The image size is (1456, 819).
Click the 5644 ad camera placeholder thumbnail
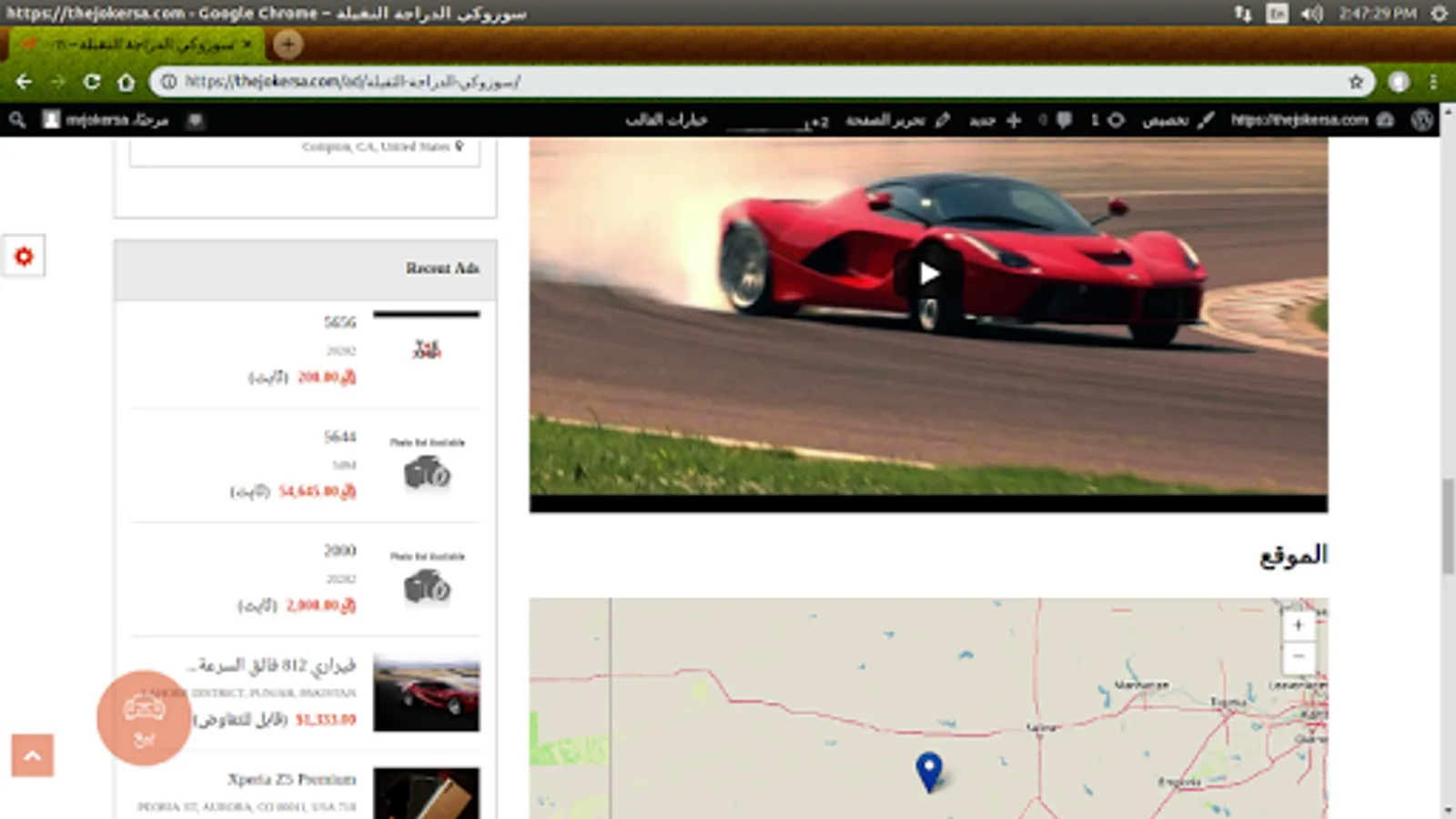427,467
